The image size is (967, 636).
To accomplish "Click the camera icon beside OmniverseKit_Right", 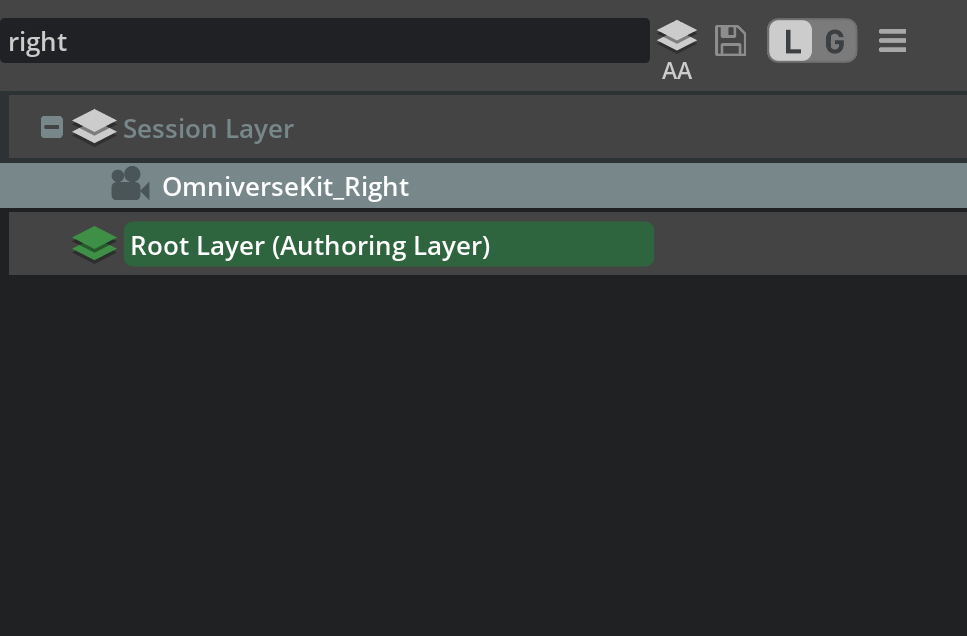I will 130,186.
